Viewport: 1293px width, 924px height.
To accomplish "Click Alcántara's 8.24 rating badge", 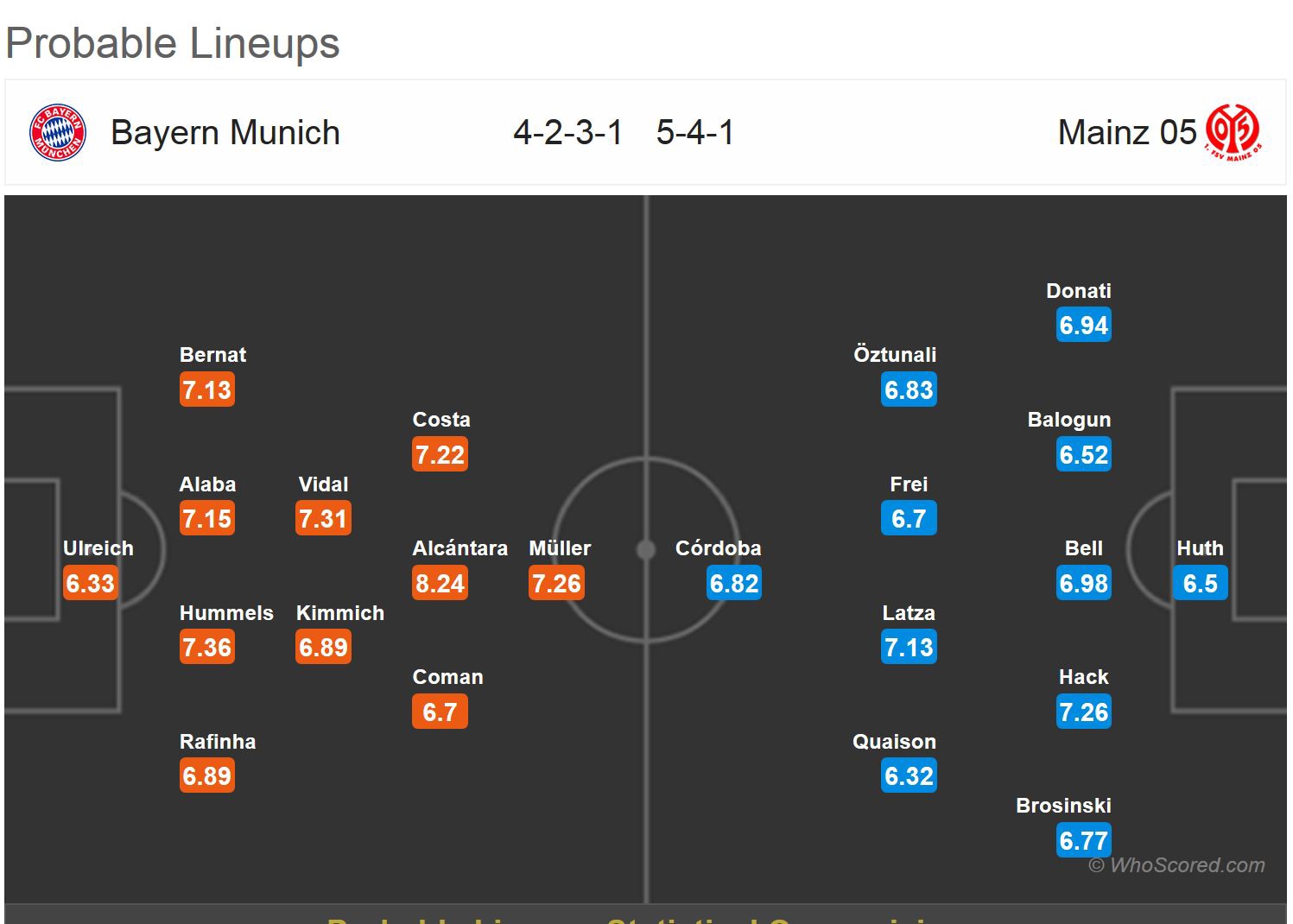I will (440, 584).
